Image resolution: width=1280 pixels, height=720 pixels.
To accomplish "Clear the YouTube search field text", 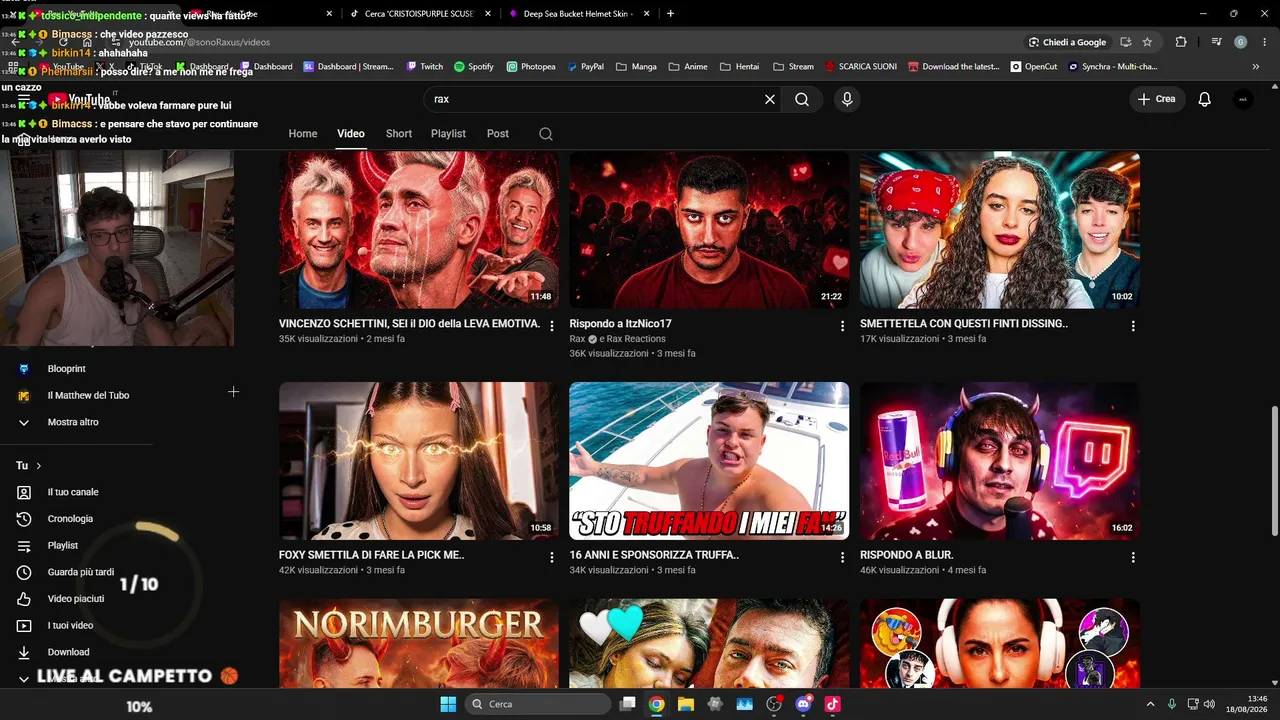I will (x=770, y=99).
